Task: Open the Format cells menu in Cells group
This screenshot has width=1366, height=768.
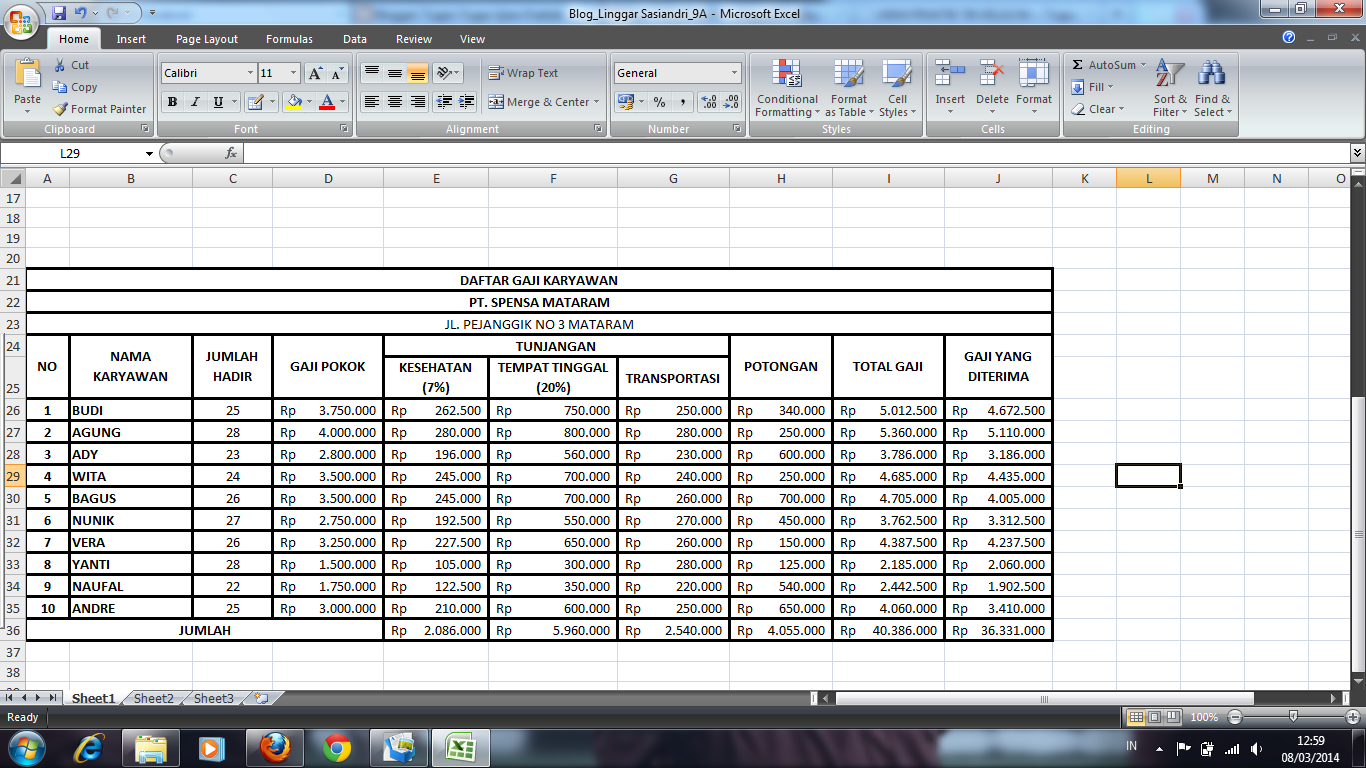Action: click(x=1034, y=88)
